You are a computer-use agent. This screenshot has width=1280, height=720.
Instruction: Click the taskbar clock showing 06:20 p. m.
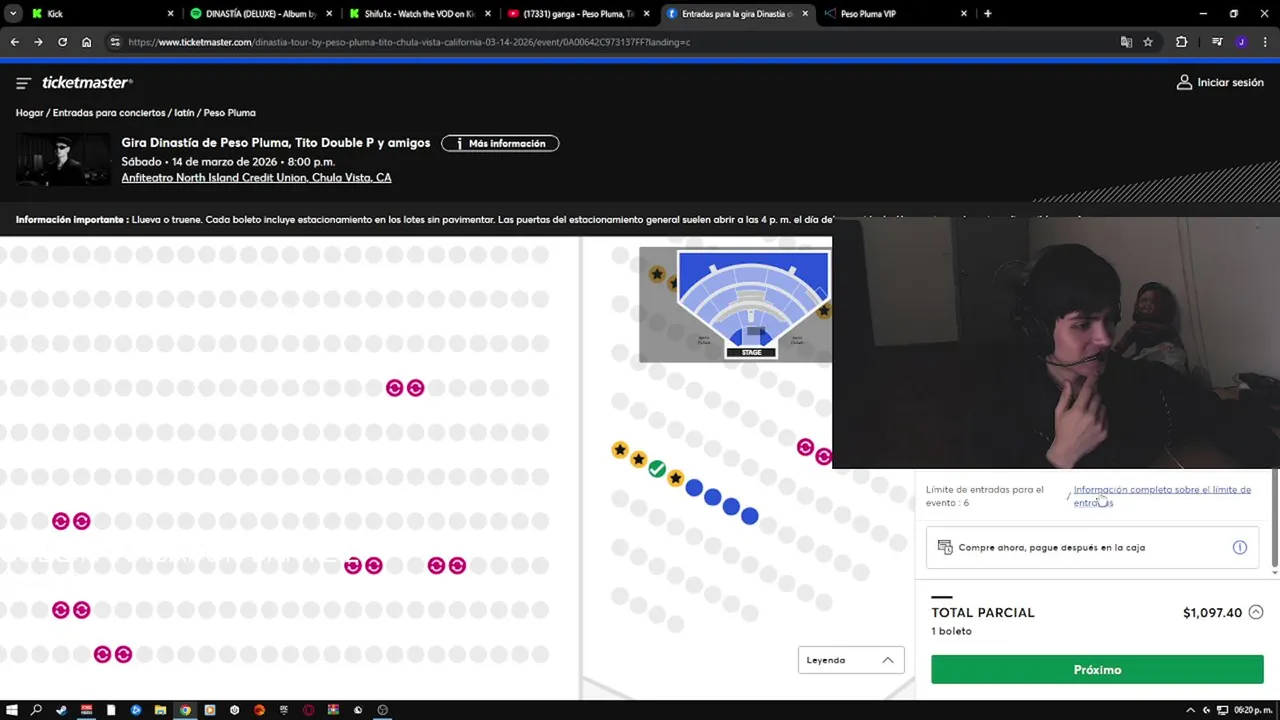coord(1253,710)
